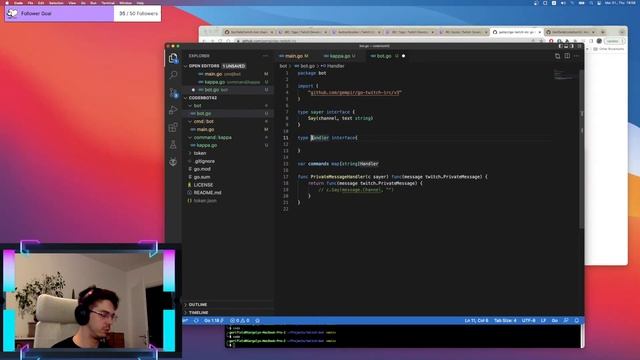Click the bot breadcrumb folder segment
640x360 pixels.
(x=283, y=66)
